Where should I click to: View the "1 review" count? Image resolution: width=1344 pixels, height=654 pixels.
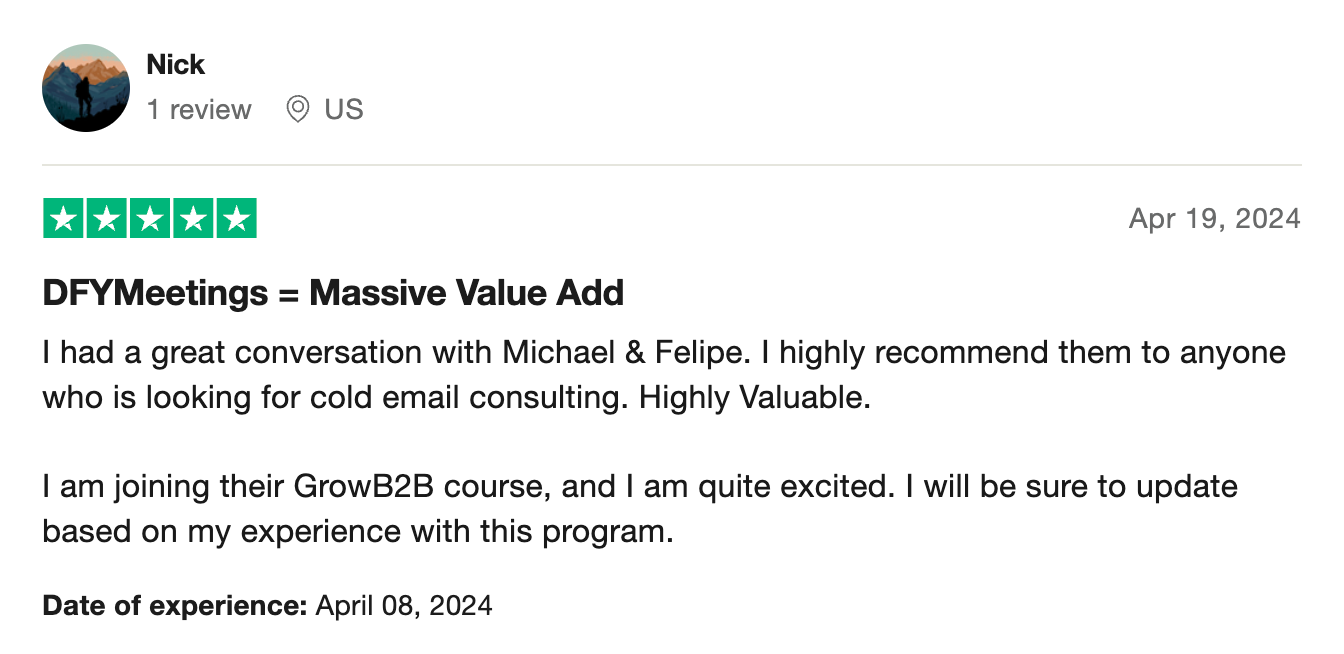199,109
